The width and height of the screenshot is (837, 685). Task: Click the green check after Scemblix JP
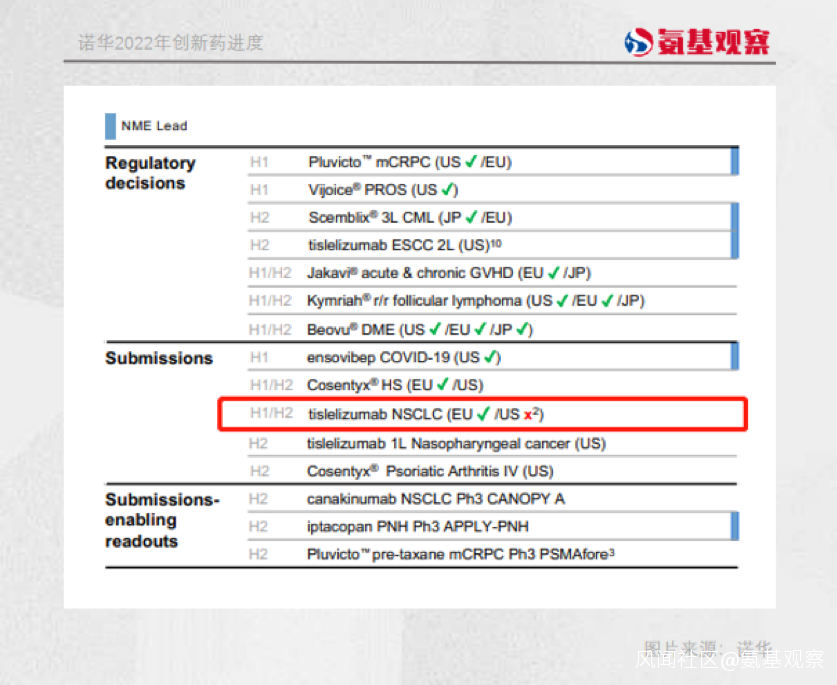[471, 217]
